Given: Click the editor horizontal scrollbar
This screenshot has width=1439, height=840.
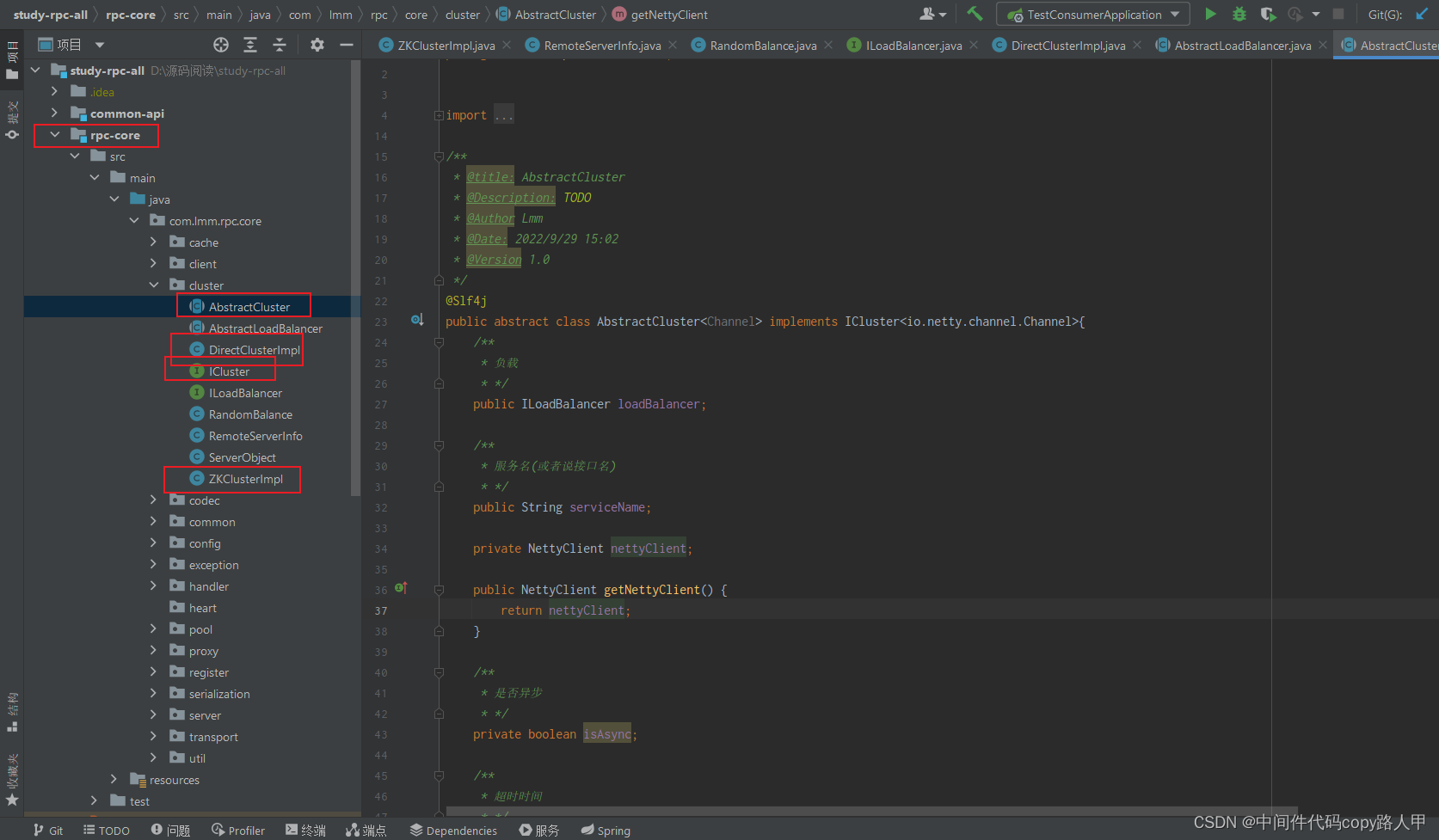Looking at the screenshot, I should tap(871, 811).
